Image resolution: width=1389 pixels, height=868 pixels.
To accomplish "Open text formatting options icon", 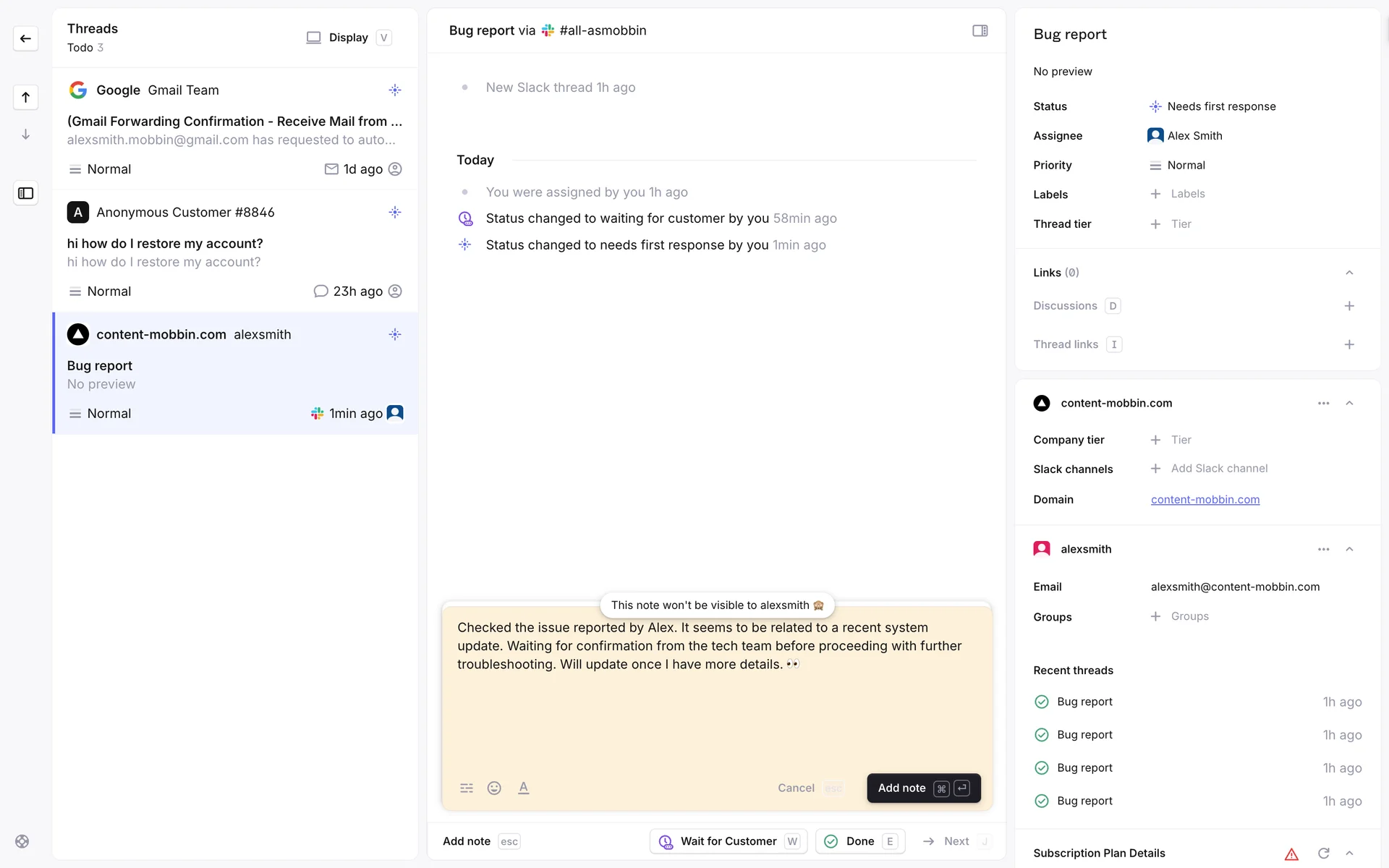I will [523, 788].
